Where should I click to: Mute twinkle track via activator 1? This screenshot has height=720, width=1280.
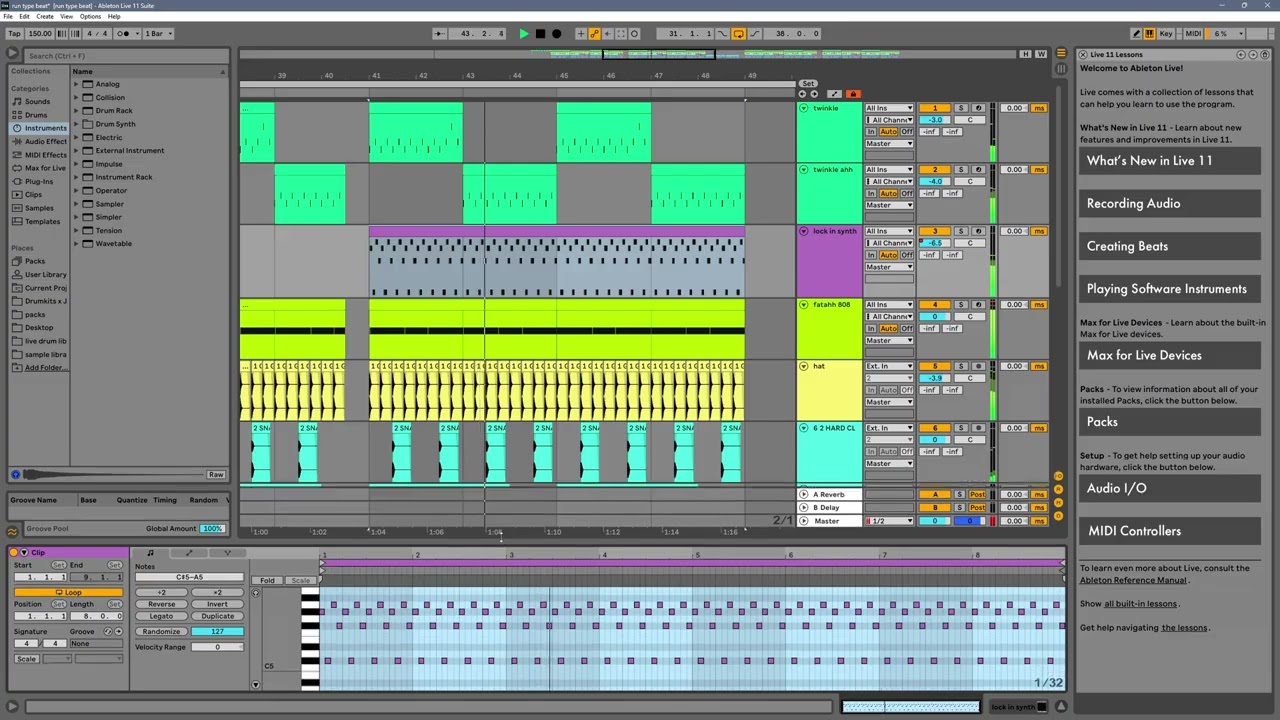click(x=935, y=108)
